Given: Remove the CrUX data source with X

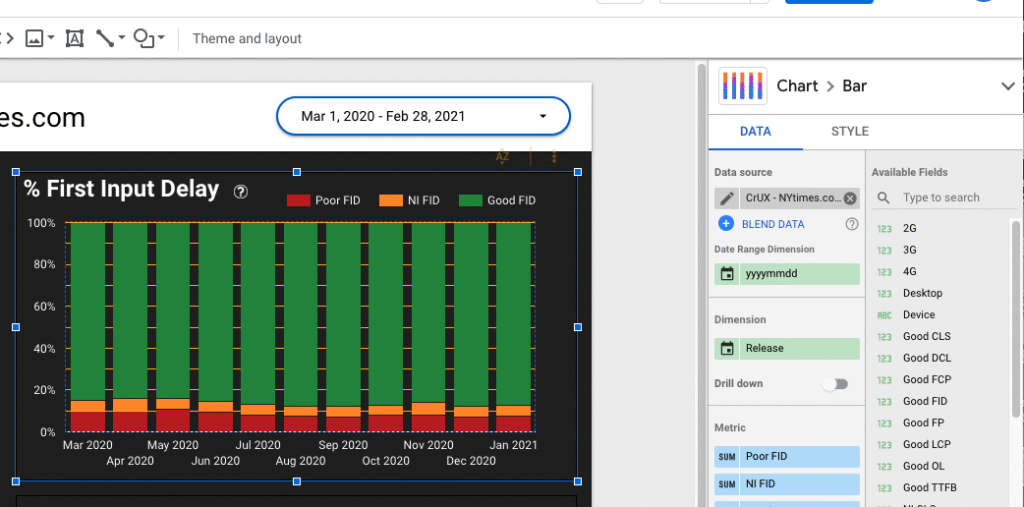Looking at the screenshot, I should [x=850, y=199].
